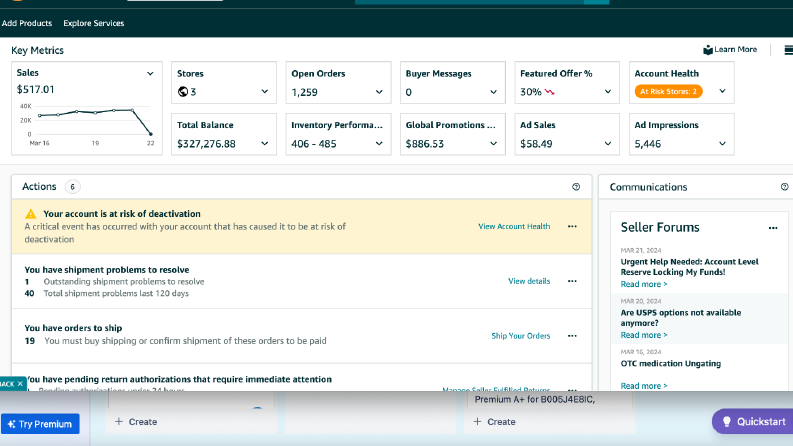
Task: Open 'Urgent Help Needed: Account Level Reserve' post title
Action: point(689,267)
